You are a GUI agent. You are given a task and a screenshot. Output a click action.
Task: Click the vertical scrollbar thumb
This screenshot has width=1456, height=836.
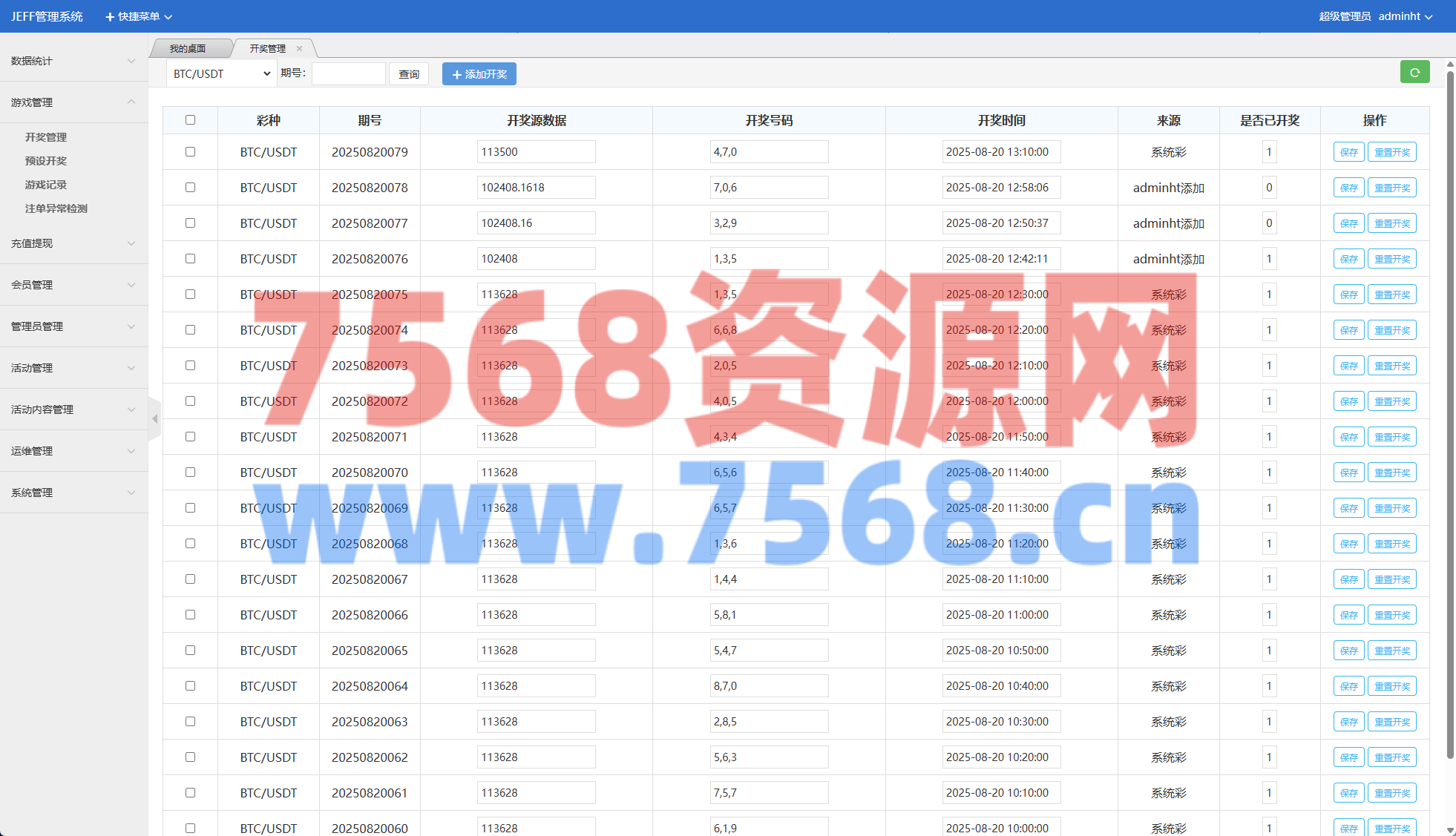1450,415
